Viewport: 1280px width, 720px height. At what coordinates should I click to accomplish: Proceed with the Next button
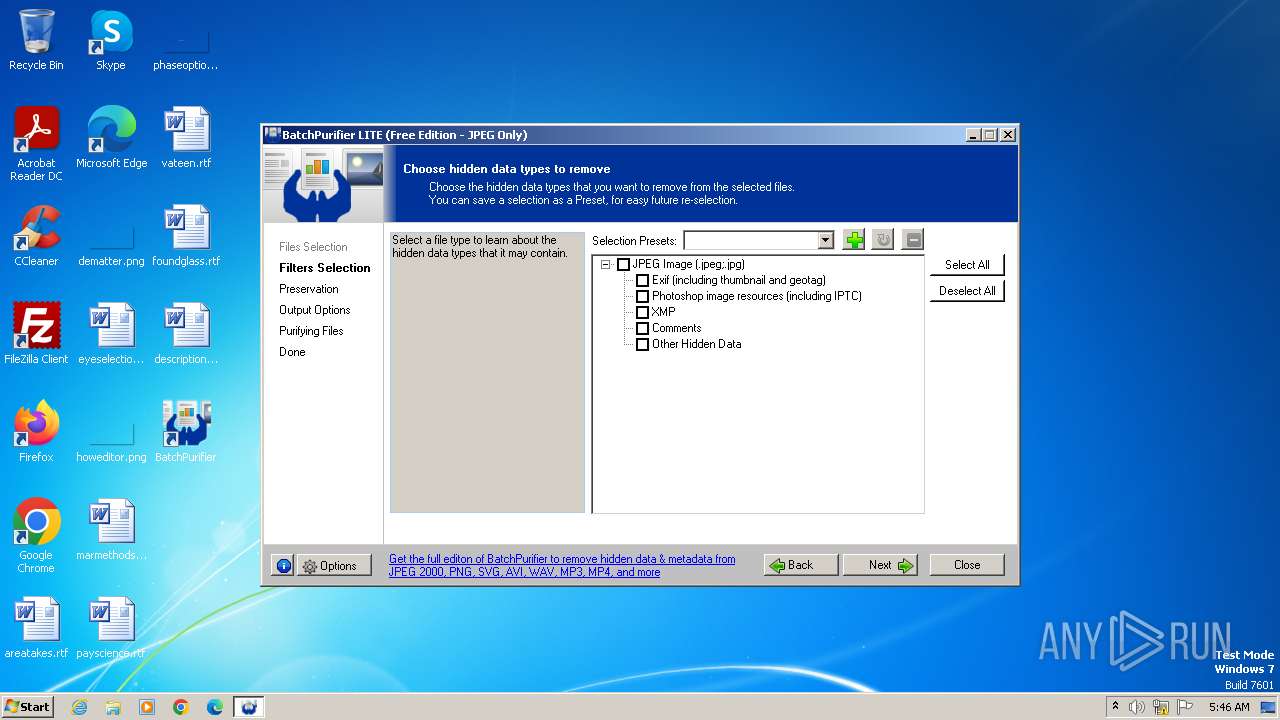tap(880, 565)
